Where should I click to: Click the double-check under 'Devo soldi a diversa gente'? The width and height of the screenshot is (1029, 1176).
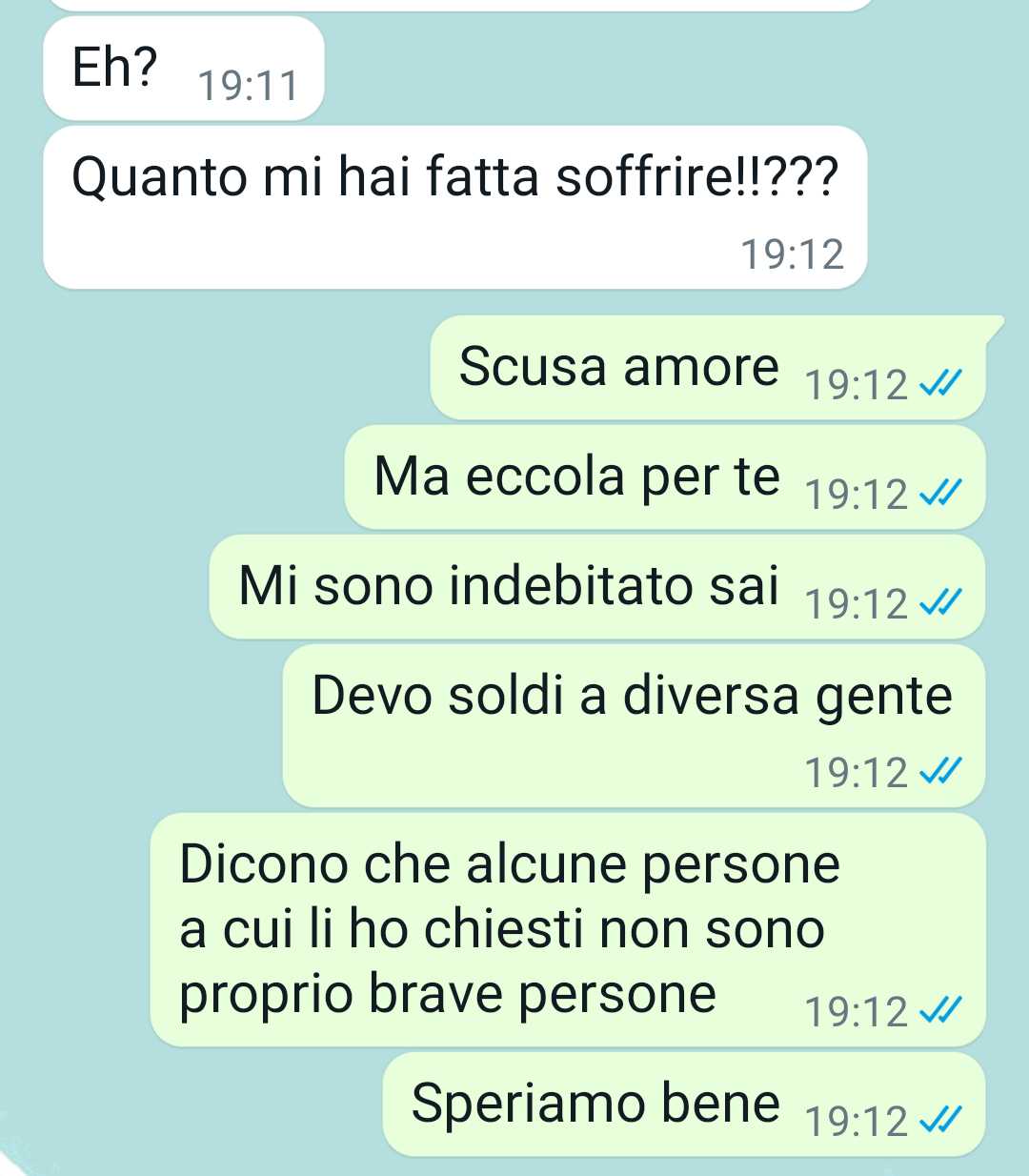[940, 772]
